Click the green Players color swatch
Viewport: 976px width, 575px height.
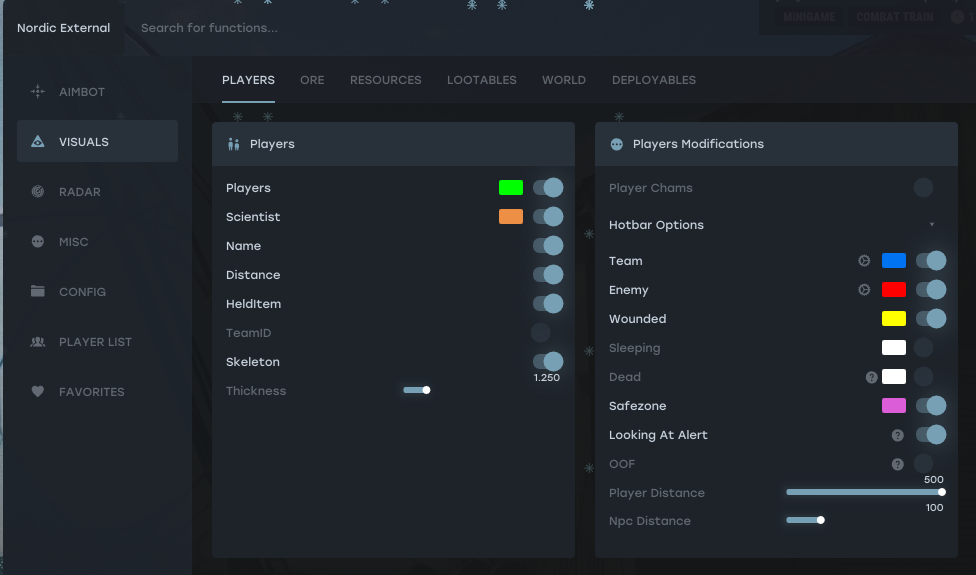pyautogui.click(x=511, y=187)
